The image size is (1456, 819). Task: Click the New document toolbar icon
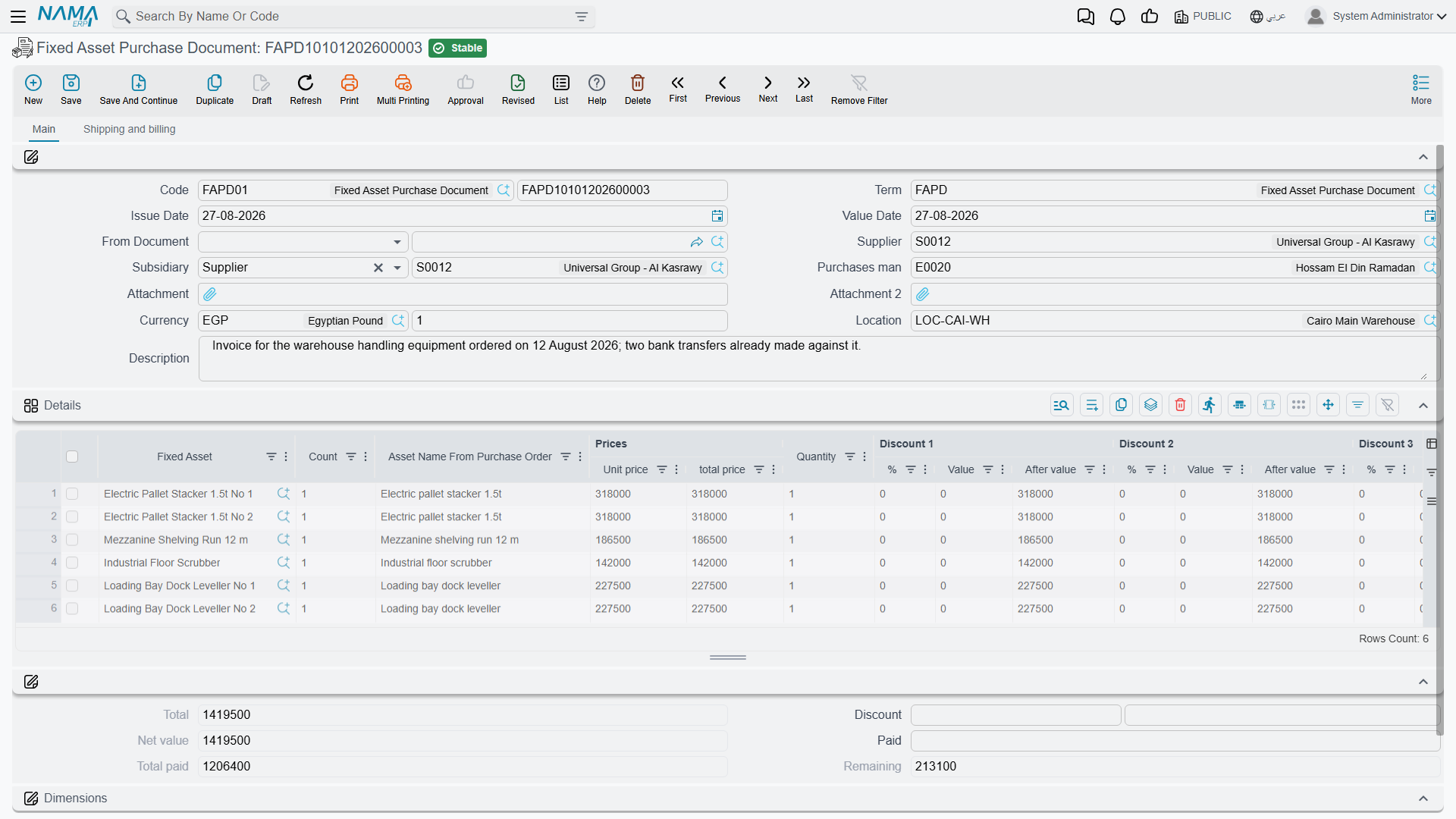coord(33,89)
